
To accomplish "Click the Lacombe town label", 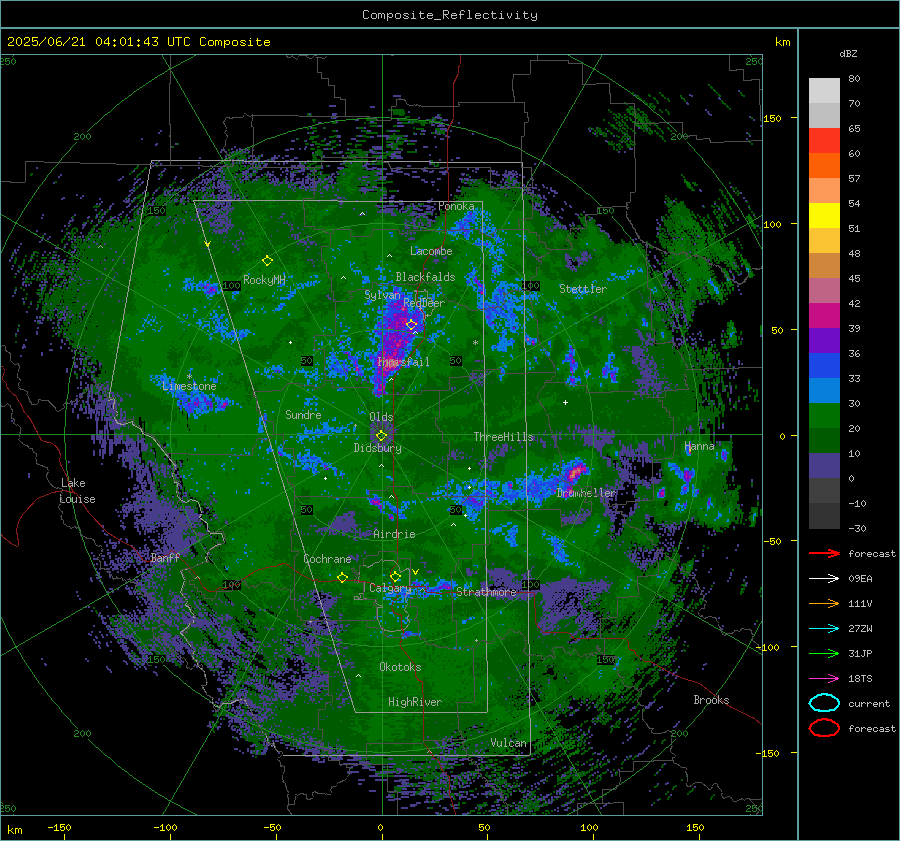I will tap(431, 251).
